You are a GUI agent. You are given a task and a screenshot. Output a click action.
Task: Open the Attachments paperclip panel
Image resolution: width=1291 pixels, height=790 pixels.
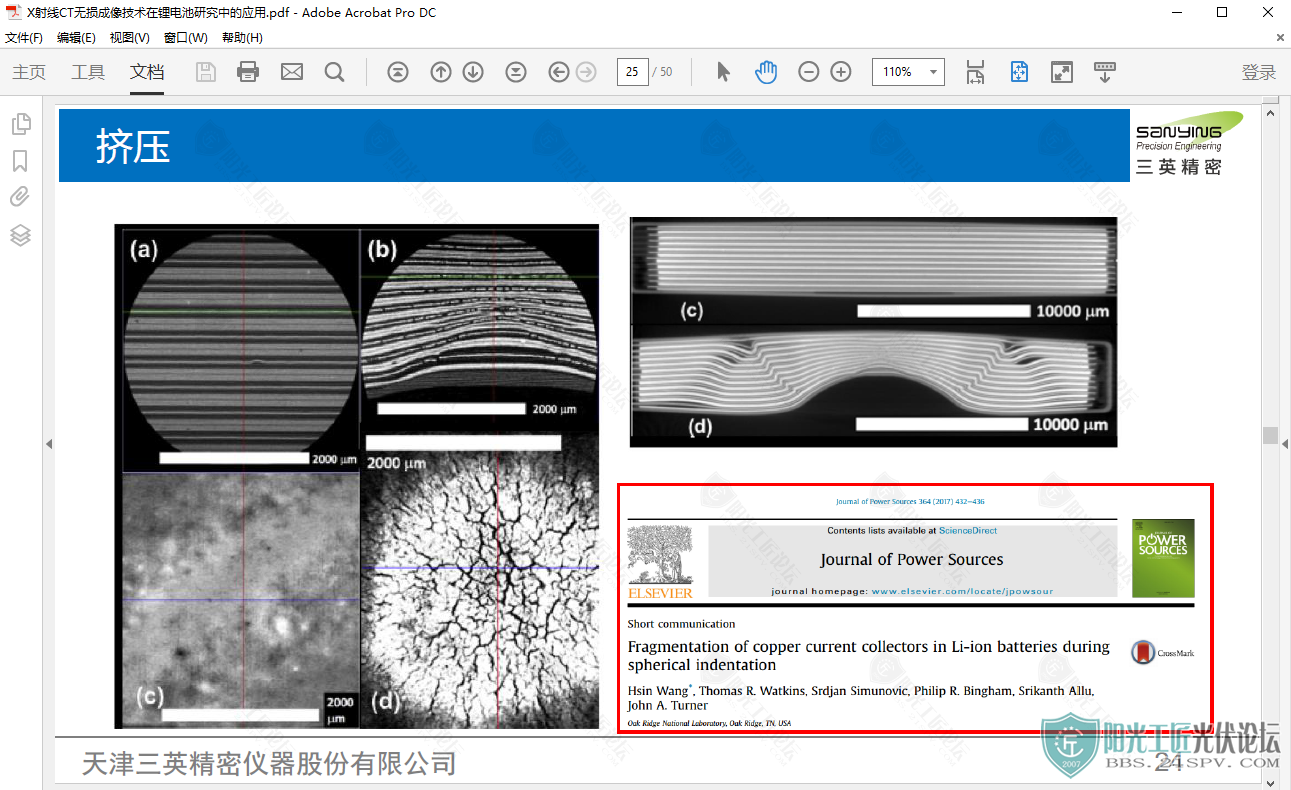click(20, 197)
